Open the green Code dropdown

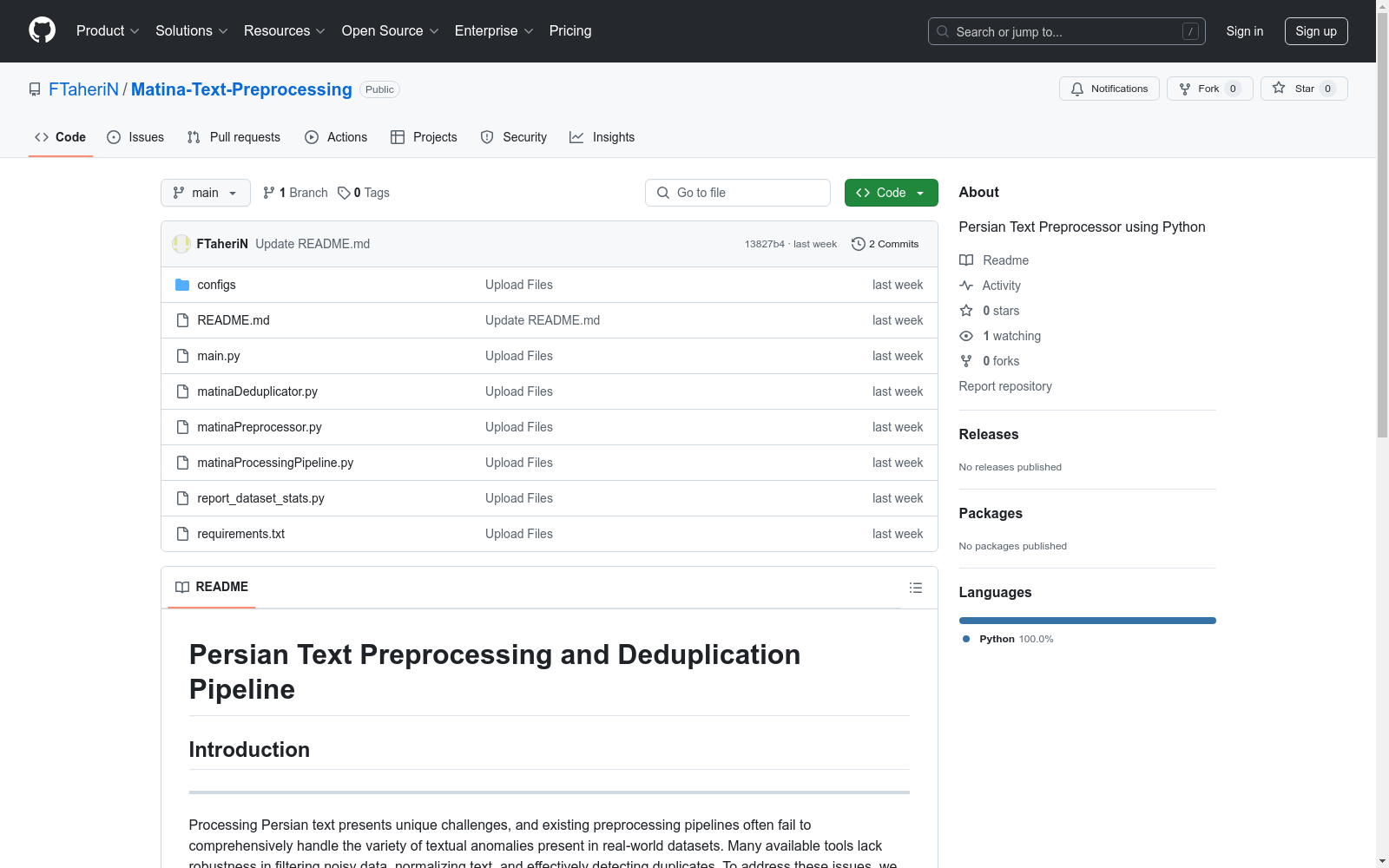[x=891, y=193]
